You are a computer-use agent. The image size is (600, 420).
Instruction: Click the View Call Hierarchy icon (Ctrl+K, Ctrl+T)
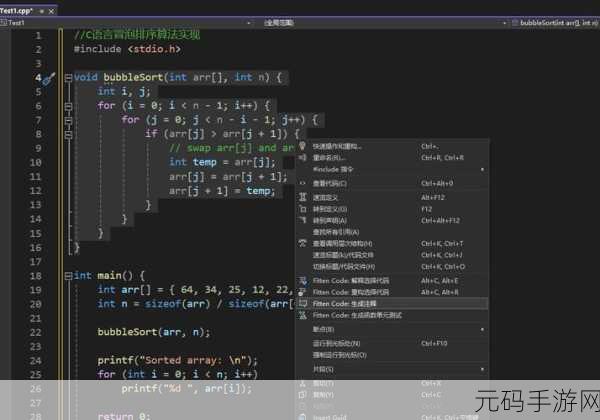[x=302, y=243]
